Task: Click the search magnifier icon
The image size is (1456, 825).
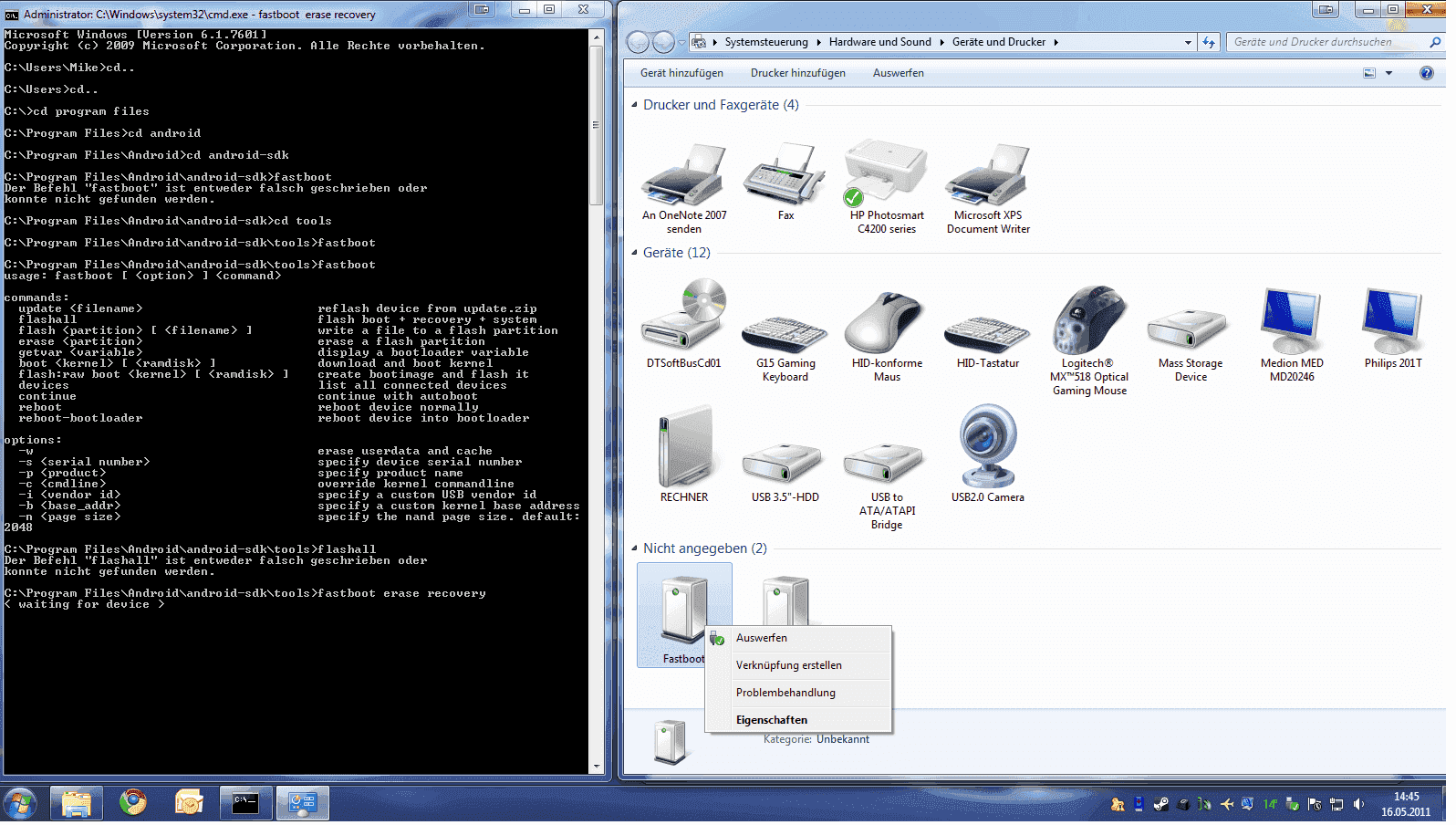Action: coord(1435,42)
